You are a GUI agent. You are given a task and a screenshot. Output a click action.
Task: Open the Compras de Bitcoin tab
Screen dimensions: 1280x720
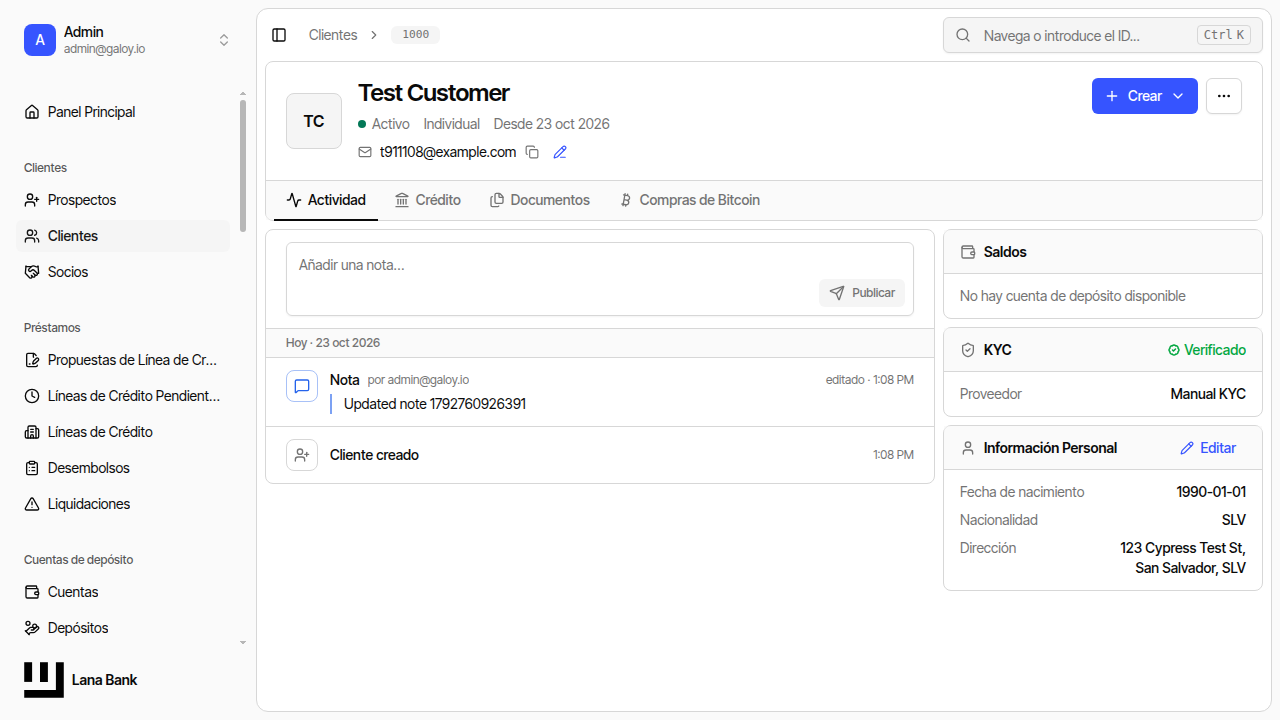click(689, 200)
